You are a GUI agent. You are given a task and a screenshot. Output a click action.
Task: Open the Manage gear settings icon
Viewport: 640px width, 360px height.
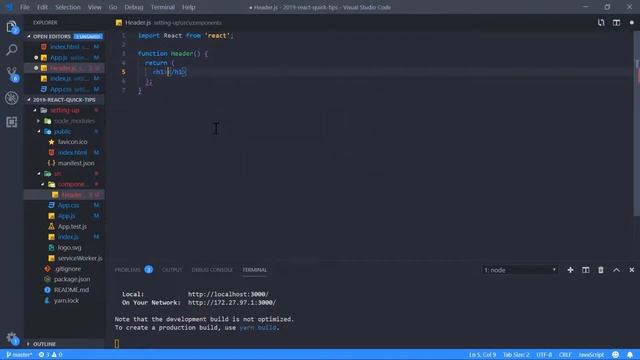coord(11,338)
